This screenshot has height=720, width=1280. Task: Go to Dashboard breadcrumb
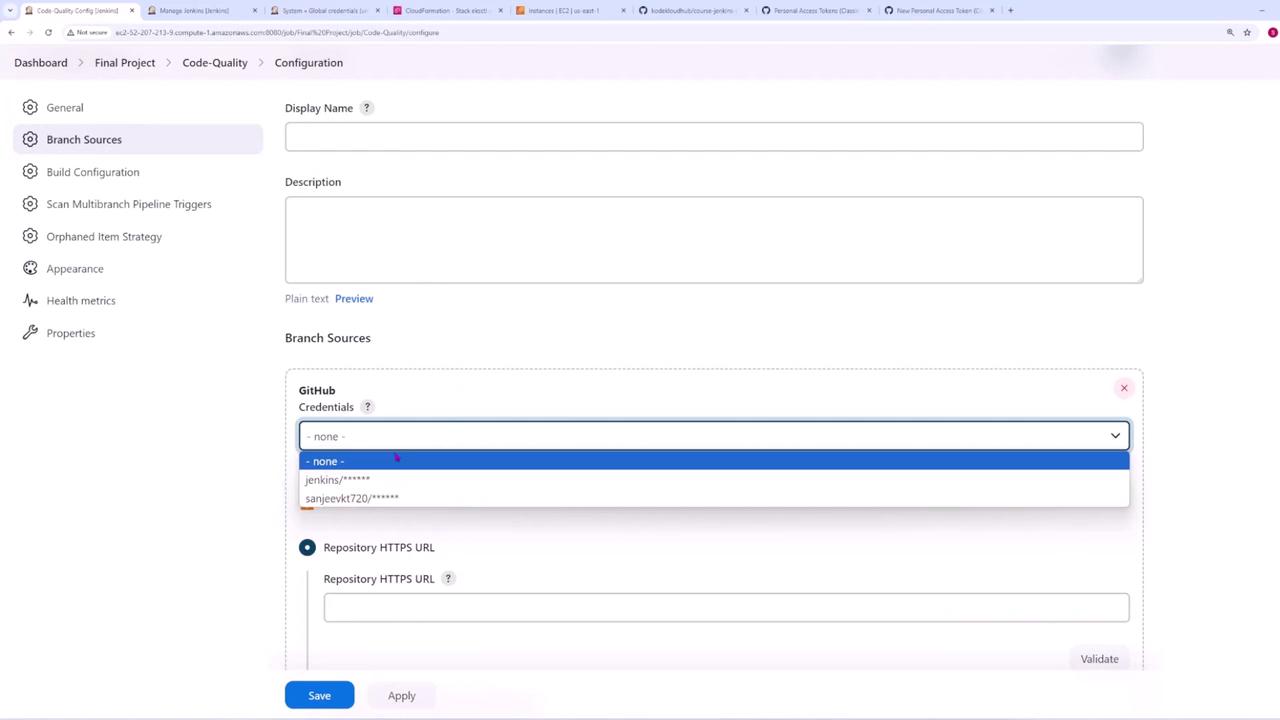pos(41,62)
